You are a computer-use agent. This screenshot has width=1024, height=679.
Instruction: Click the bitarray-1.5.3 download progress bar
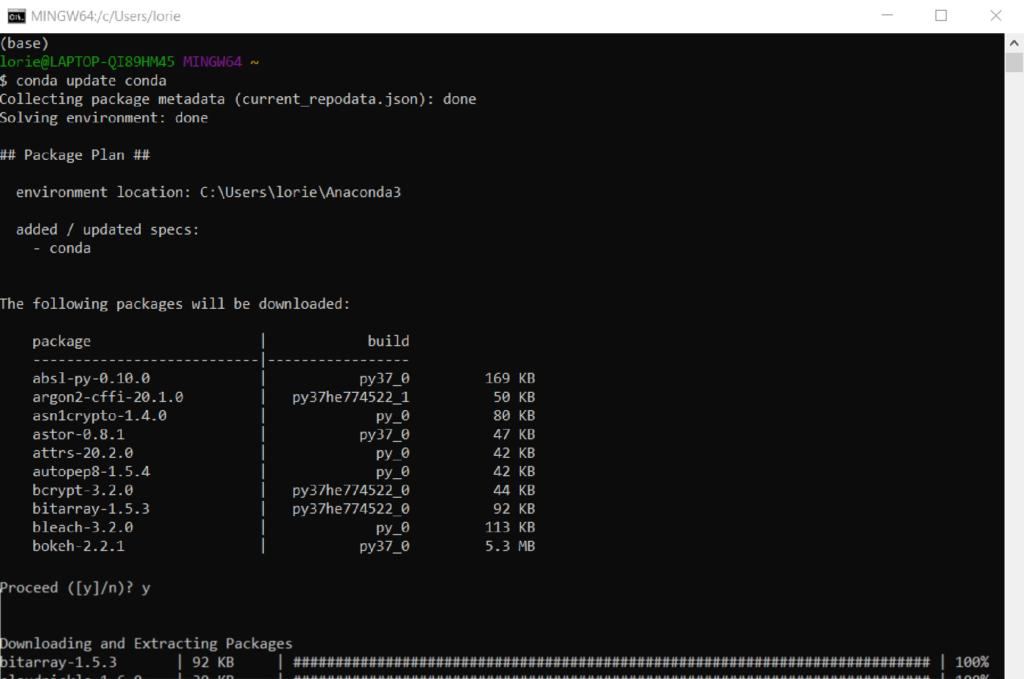(610, 662)
